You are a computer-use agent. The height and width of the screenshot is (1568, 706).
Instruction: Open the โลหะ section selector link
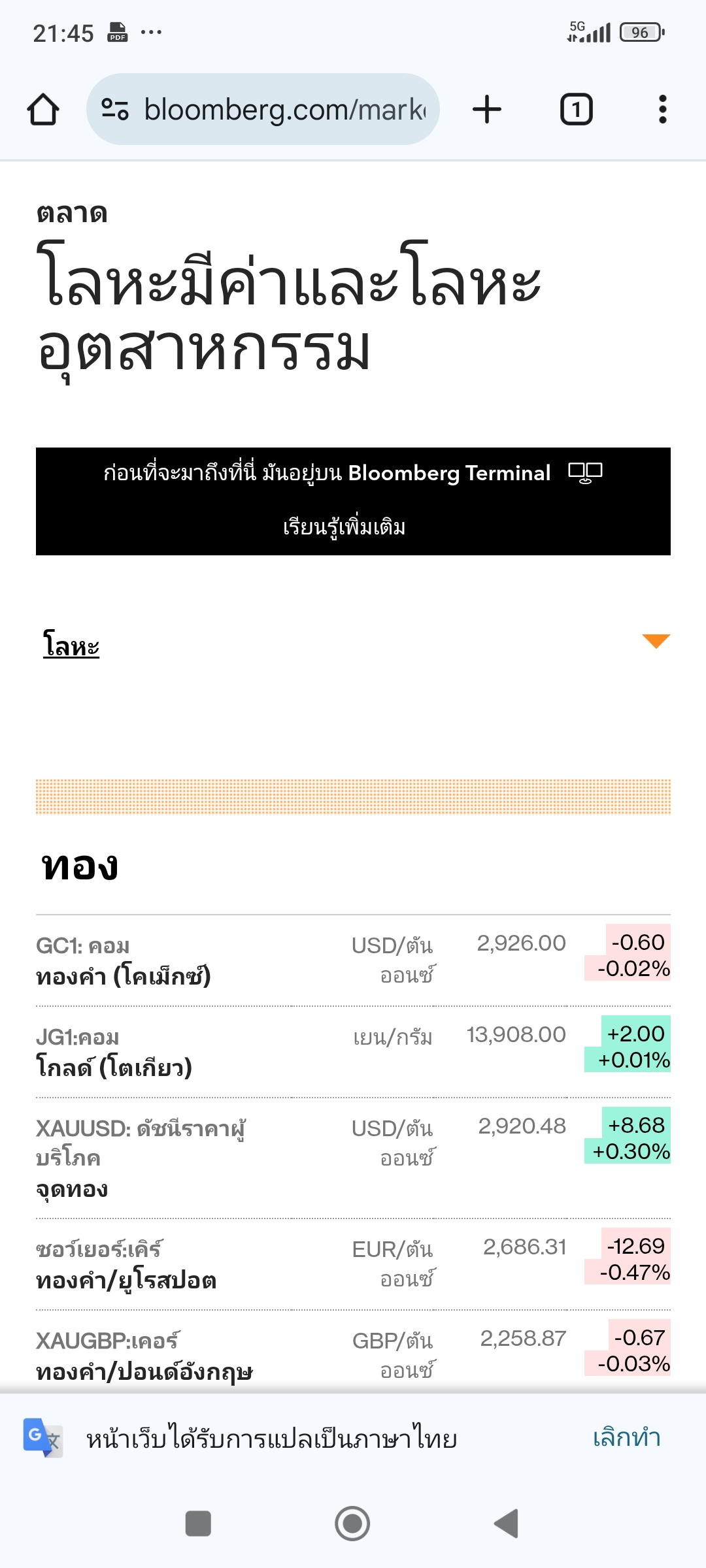(x=71, y=645)
